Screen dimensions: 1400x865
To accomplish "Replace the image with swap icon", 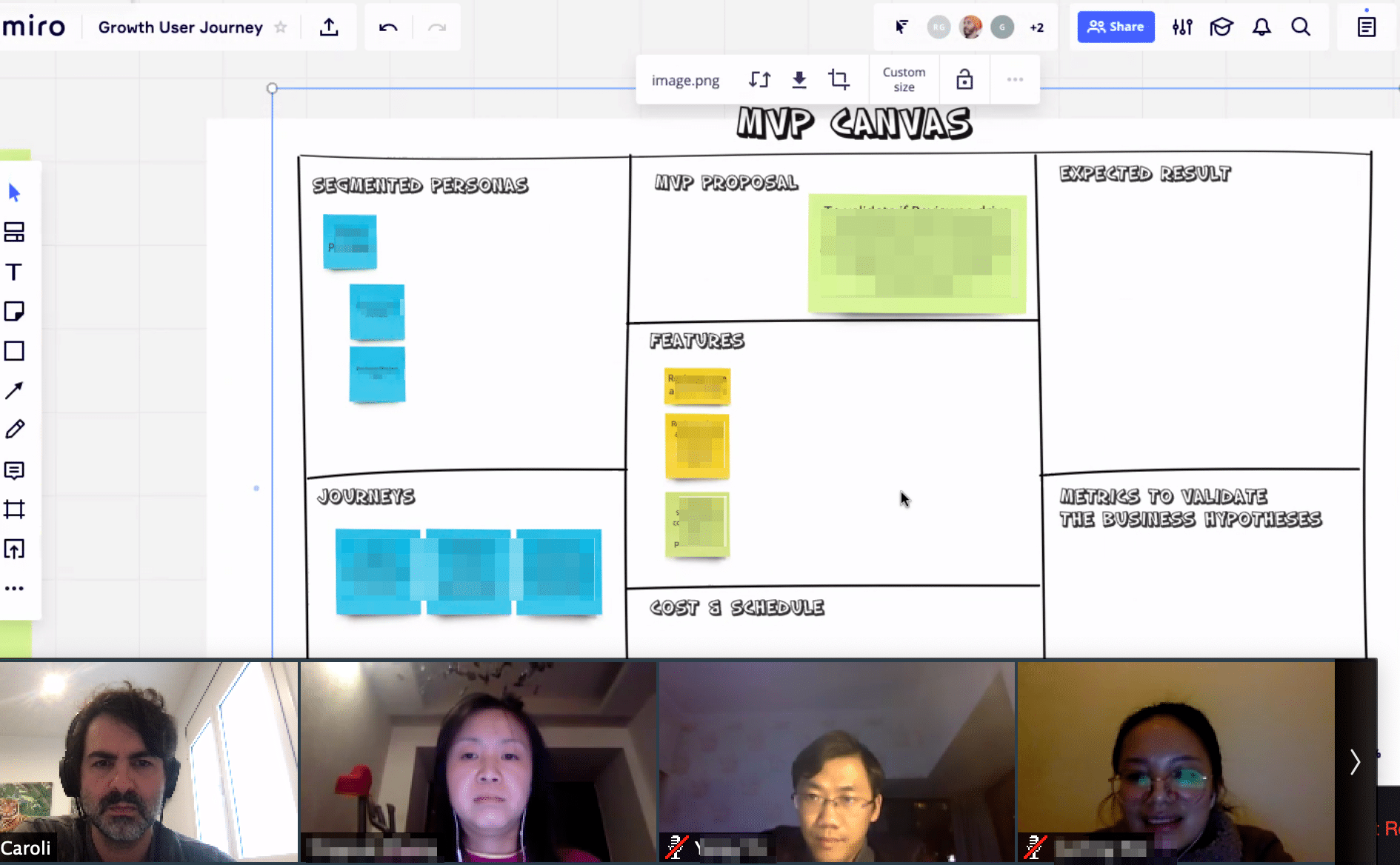I will (759, 79).
